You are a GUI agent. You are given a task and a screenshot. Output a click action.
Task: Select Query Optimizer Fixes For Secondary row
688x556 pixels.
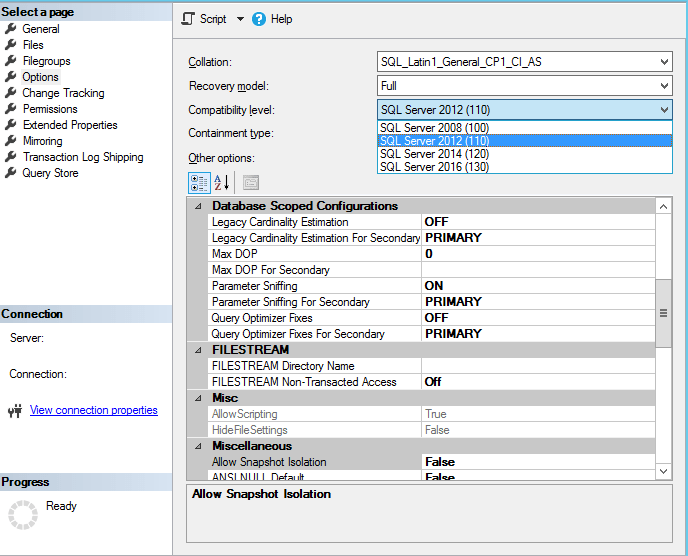[431, 334]
